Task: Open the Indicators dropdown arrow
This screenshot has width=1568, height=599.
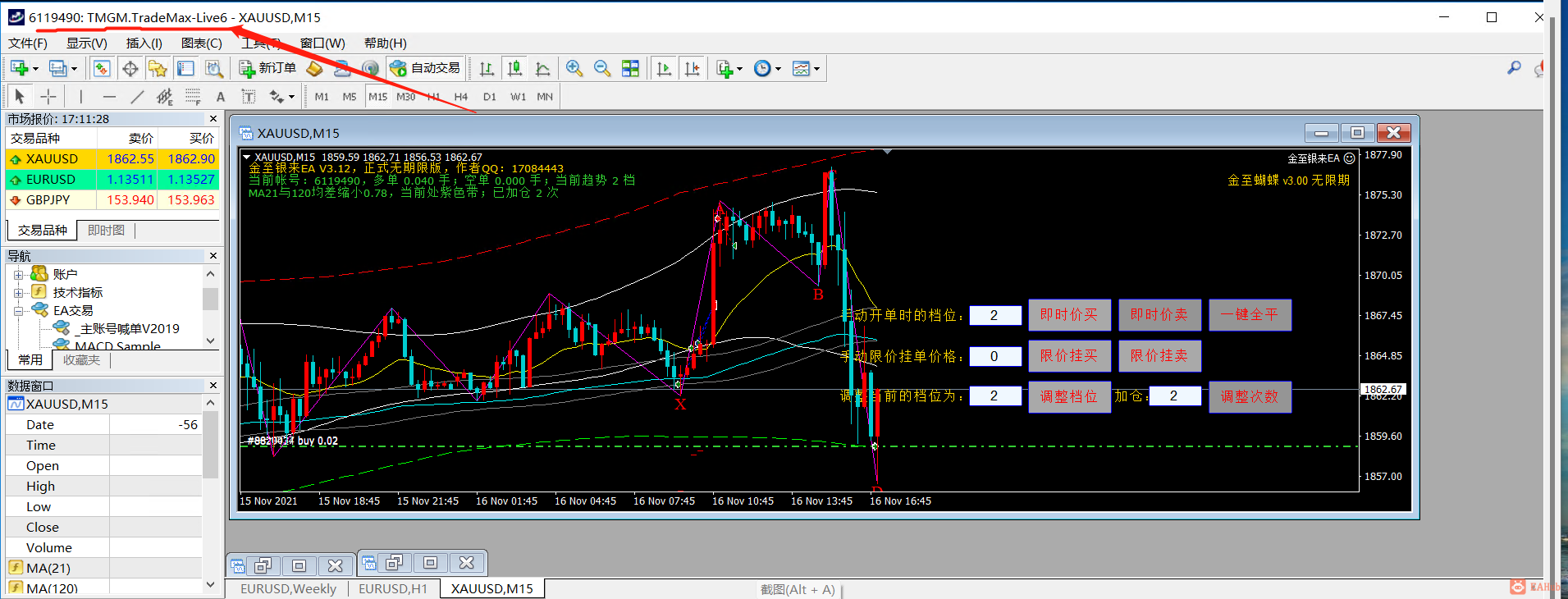Action: pyautogui.click(x=739, y=69)
